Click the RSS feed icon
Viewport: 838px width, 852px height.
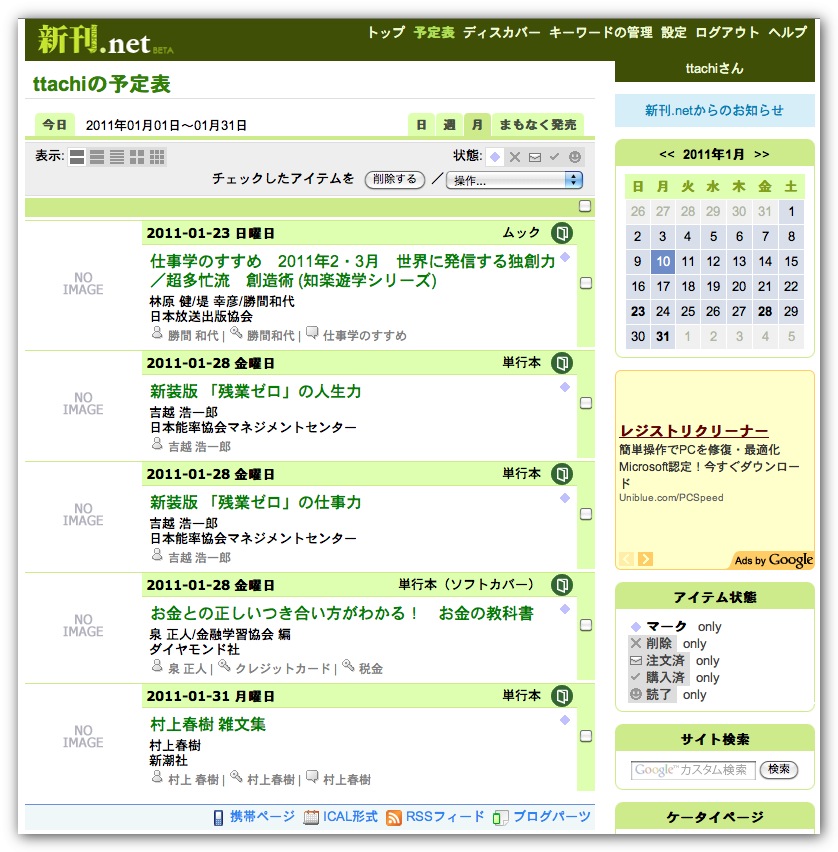394,817
